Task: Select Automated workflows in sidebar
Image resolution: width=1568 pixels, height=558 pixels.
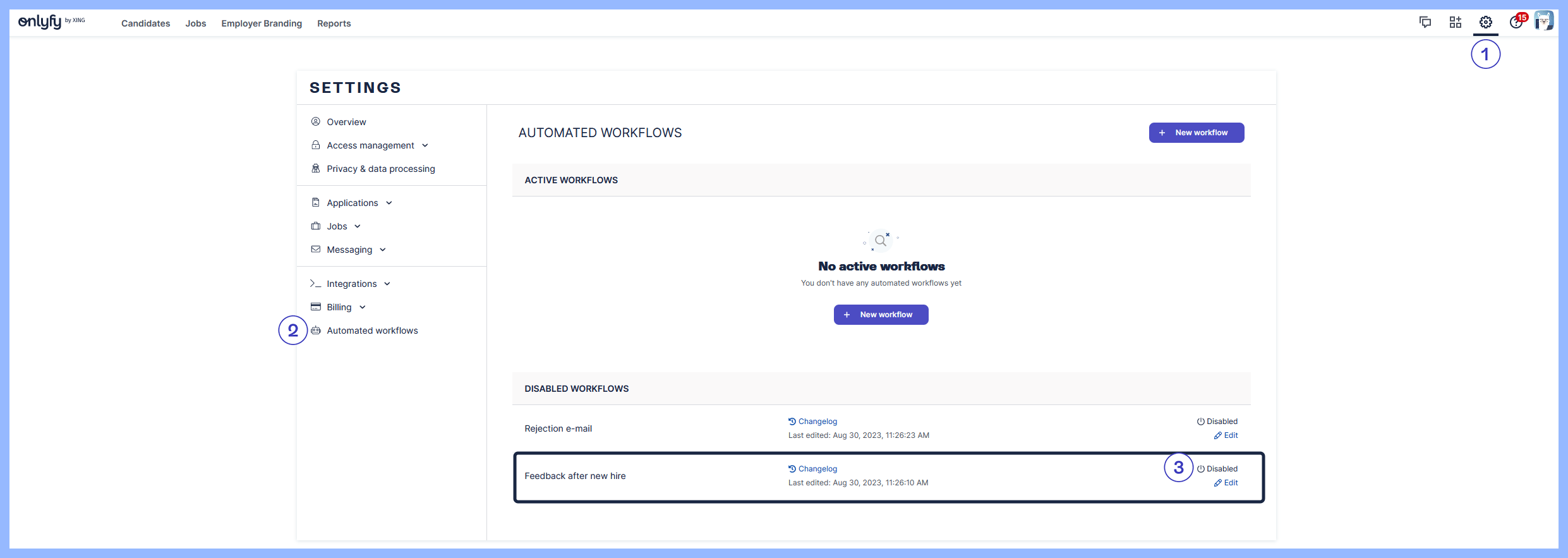Action: click(373, 331)
